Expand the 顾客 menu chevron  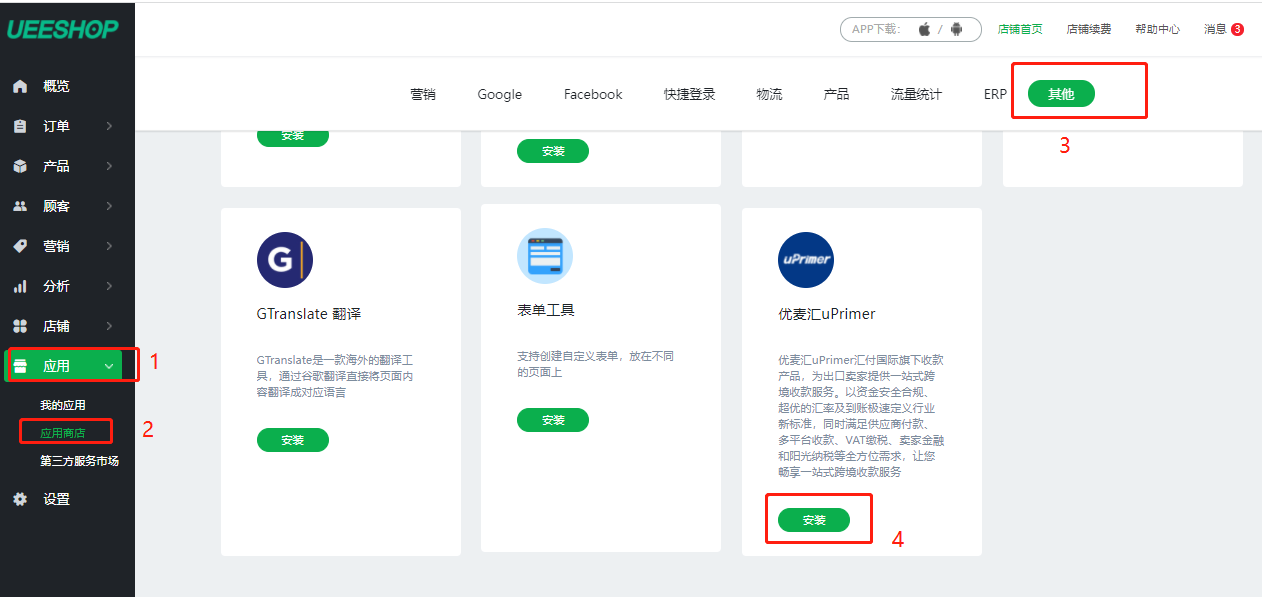pos(109,206)
